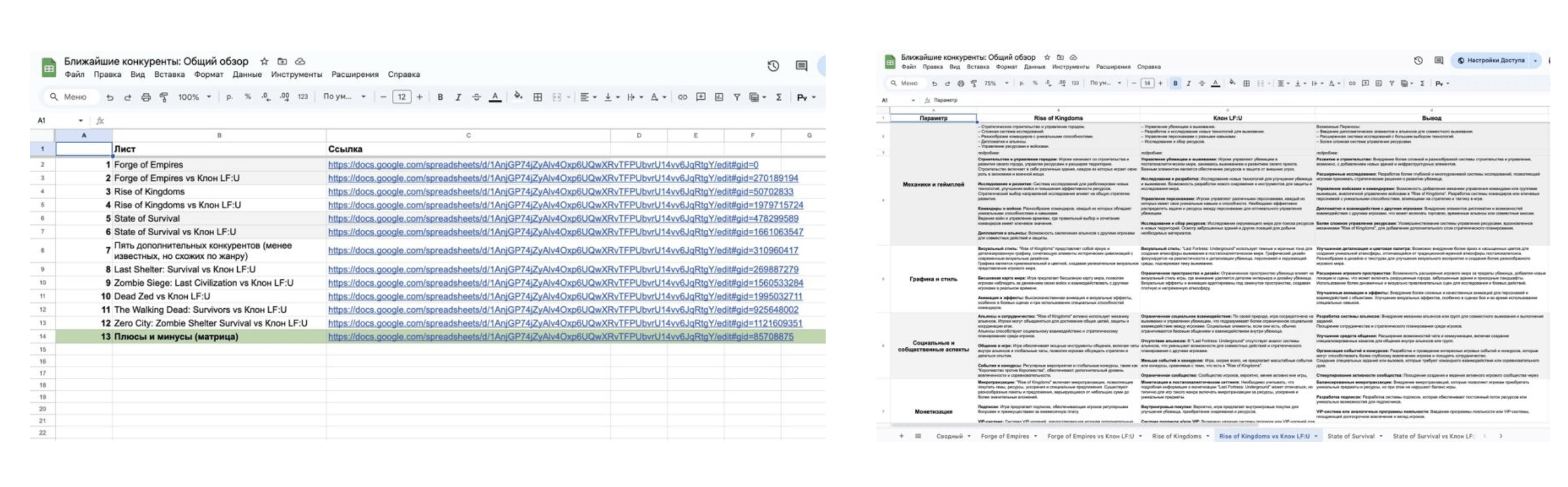The width and height of the screenshot is (1568, 487).
Task: Open borders tool in the comparison spreadsheet
Action: tap(1246, 83)
